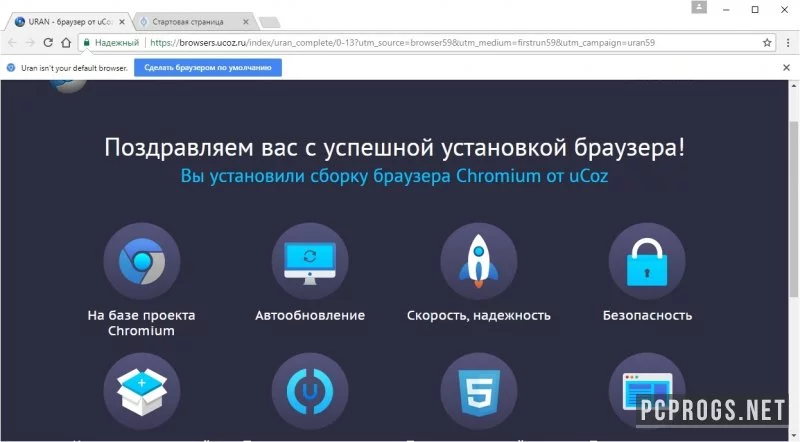
Task: Switch to the URAN - браузер от uCoz tab
Action: (x=69, y=22)
